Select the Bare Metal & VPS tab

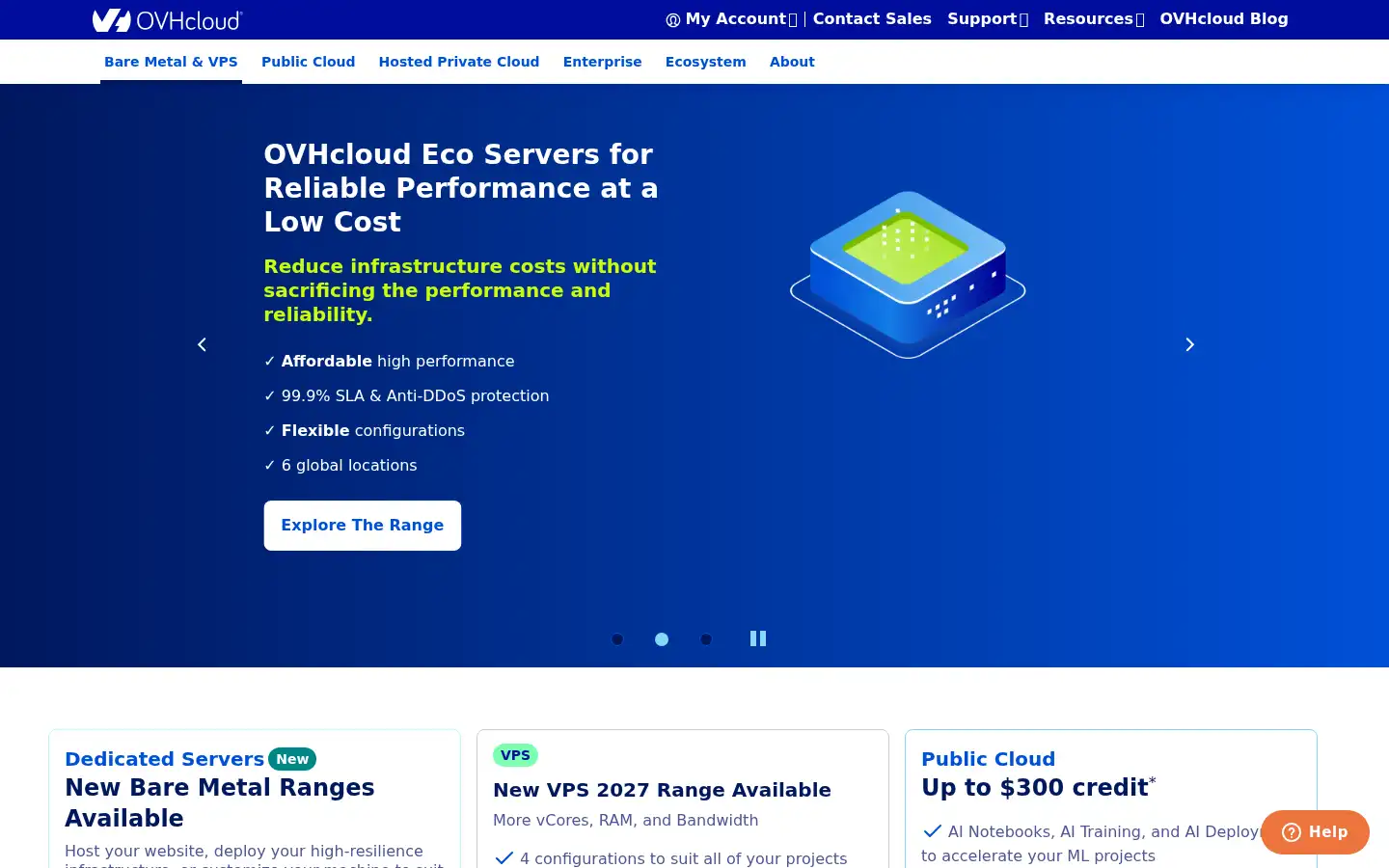pos(171,62)
